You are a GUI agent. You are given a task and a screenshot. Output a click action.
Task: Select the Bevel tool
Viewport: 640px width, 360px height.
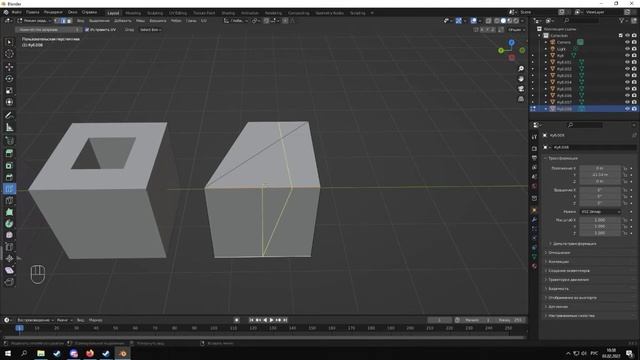click(x=9, y=177)
